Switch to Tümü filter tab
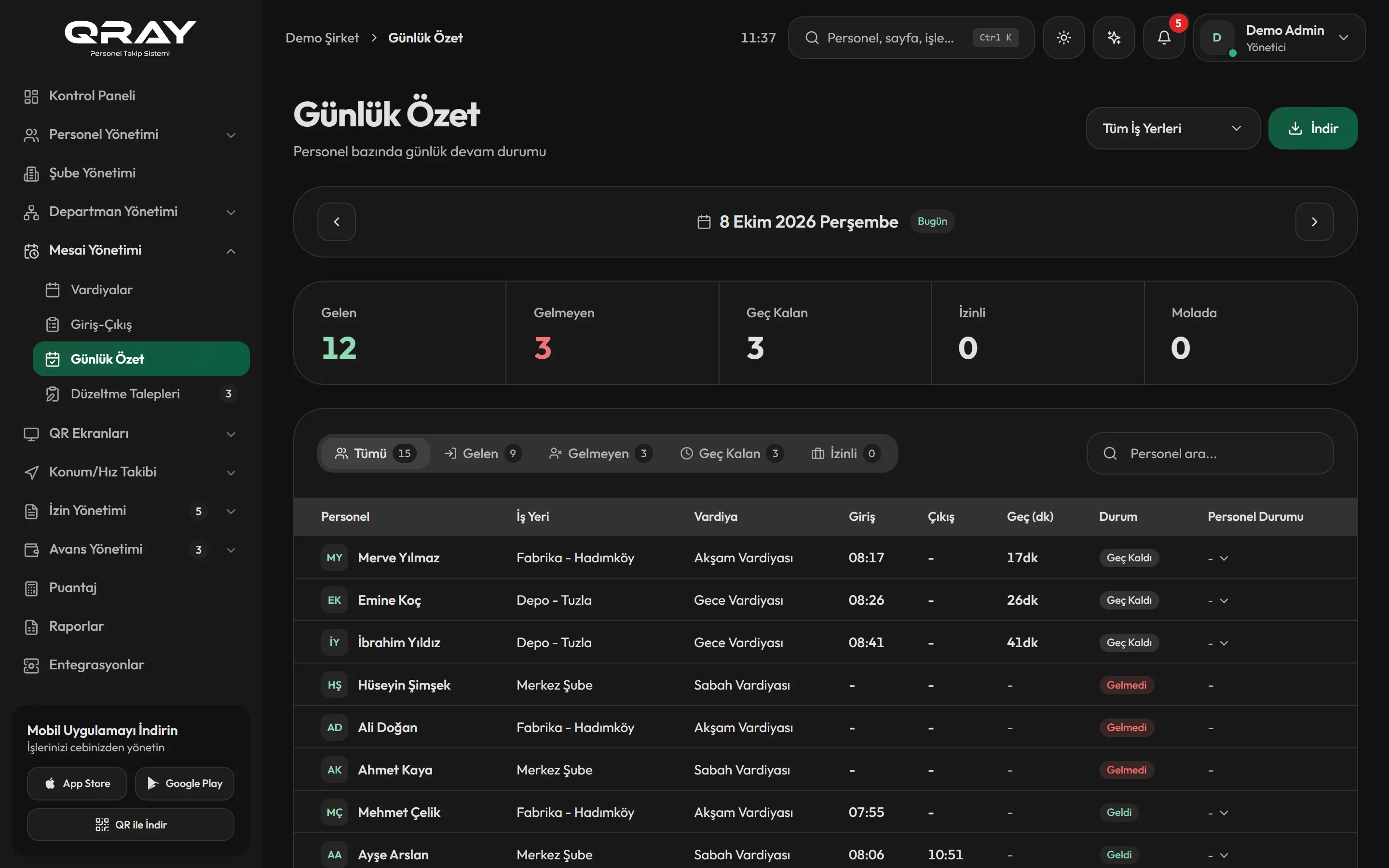This screenshot has height=868, width=1389. pyautogui.click(x=374, y=453)
